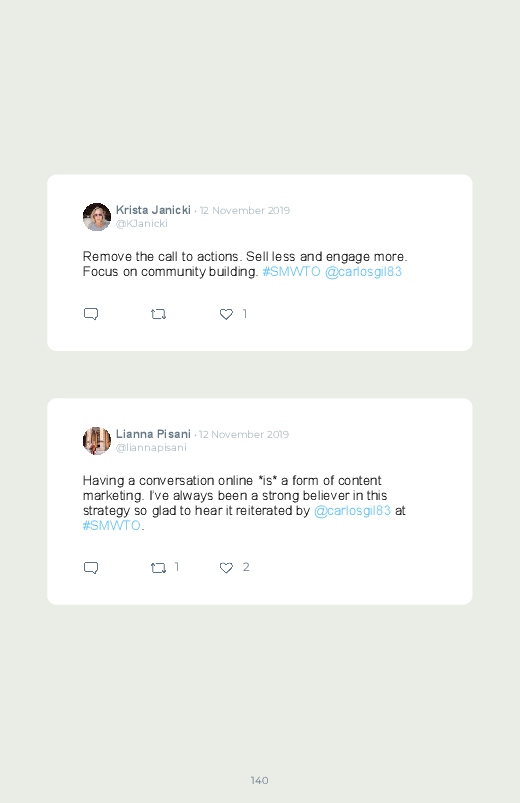520x803 pixels.
Task: Open the @liannapisani handle
Action: pyautogui.click(x=151, y=448)
